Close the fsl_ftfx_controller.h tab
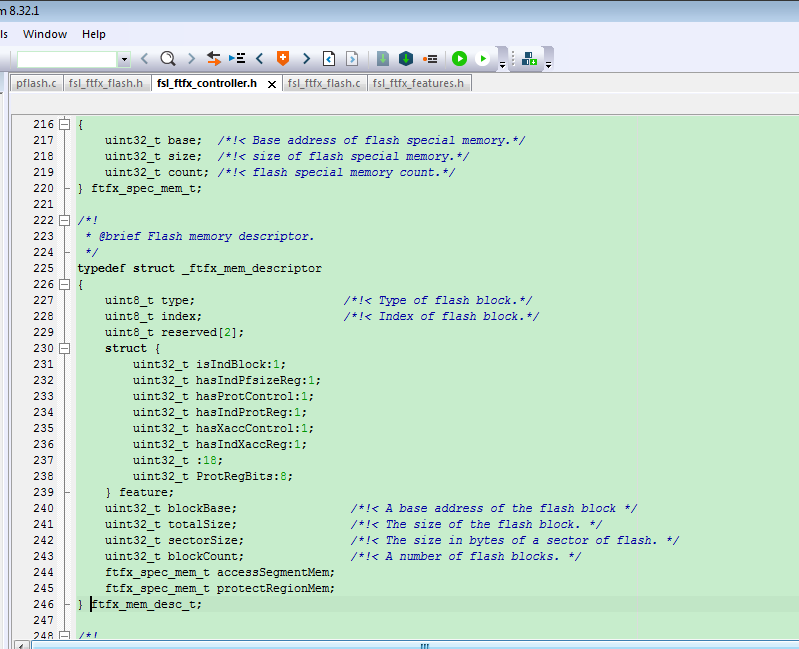799x649 pixels. point(272,84)
